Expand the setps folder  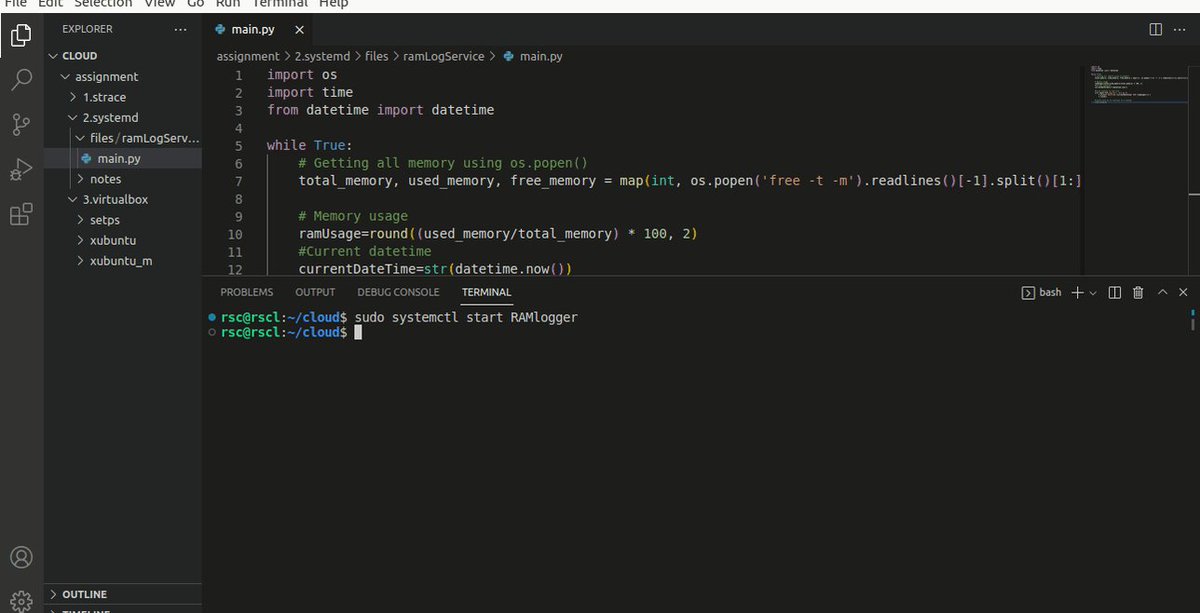tap(123, 220)
